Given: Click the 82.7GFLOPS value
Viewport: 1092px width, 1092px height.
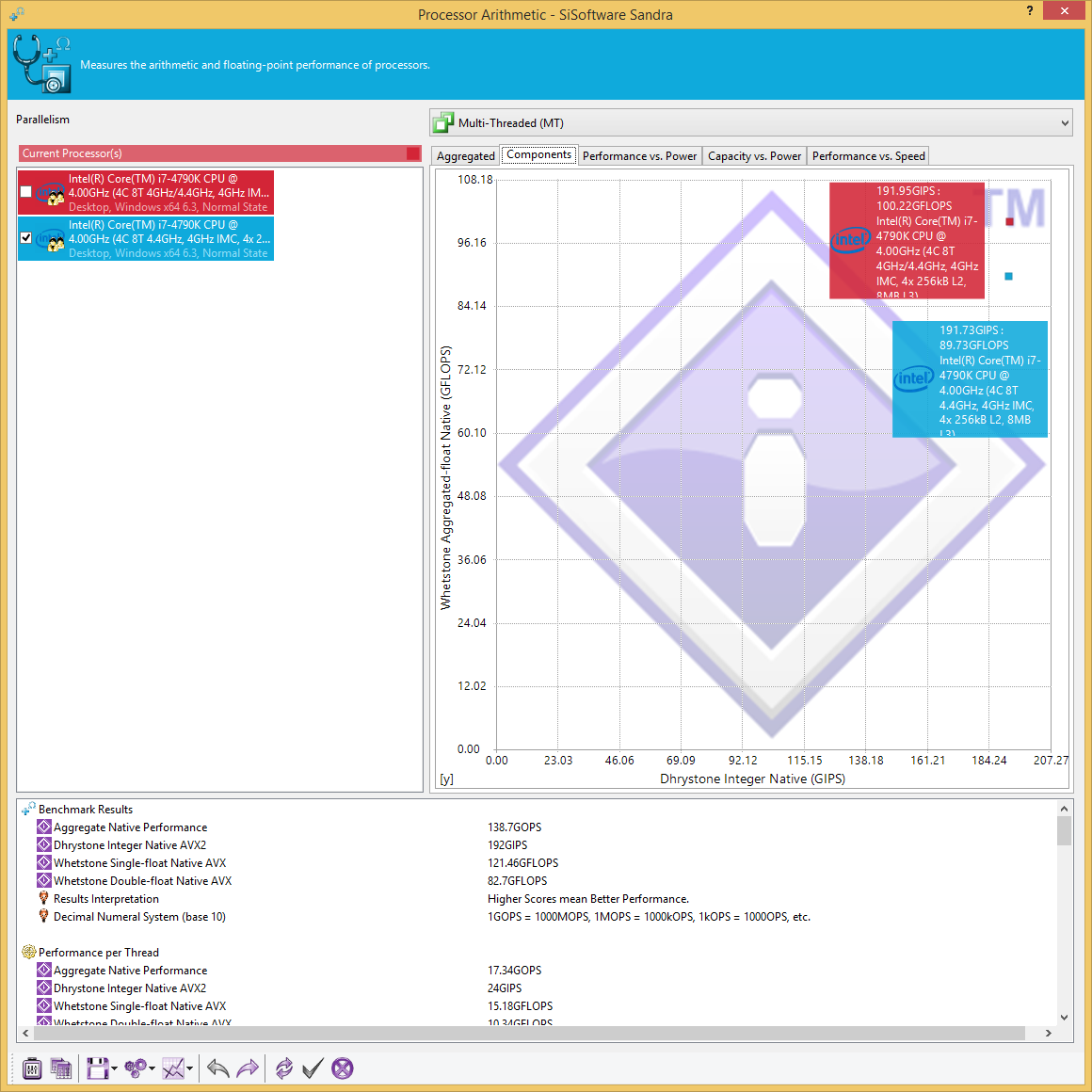Looking at the screenshot, I should coord(517,880).
